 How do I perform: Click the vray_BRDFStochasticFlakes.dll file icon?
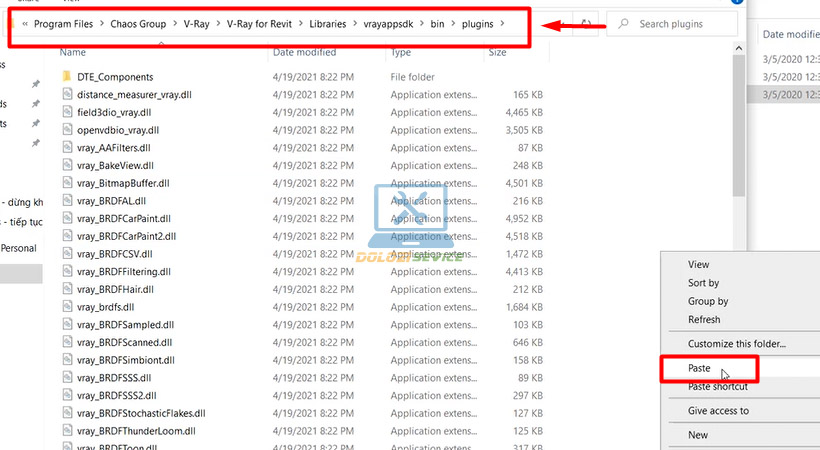66,413
